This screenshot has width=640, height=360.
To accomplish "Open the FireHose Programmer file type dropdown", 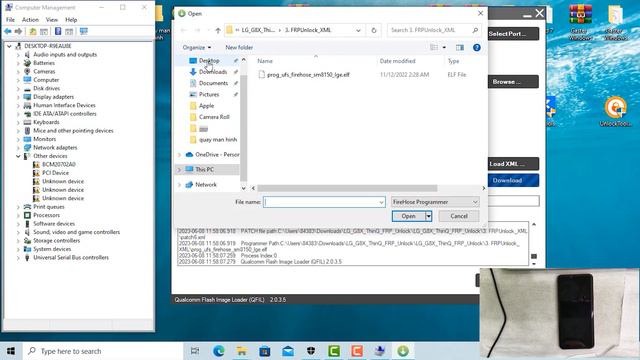I will pyautogui.click(x=435, y=202).
